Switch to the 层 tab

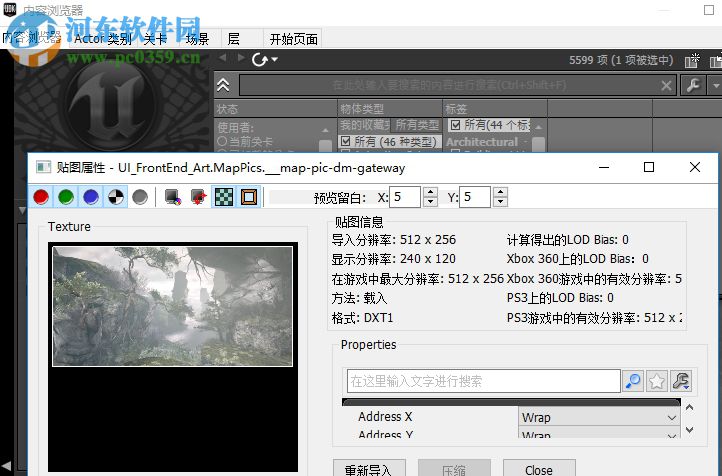pos(234,39)
